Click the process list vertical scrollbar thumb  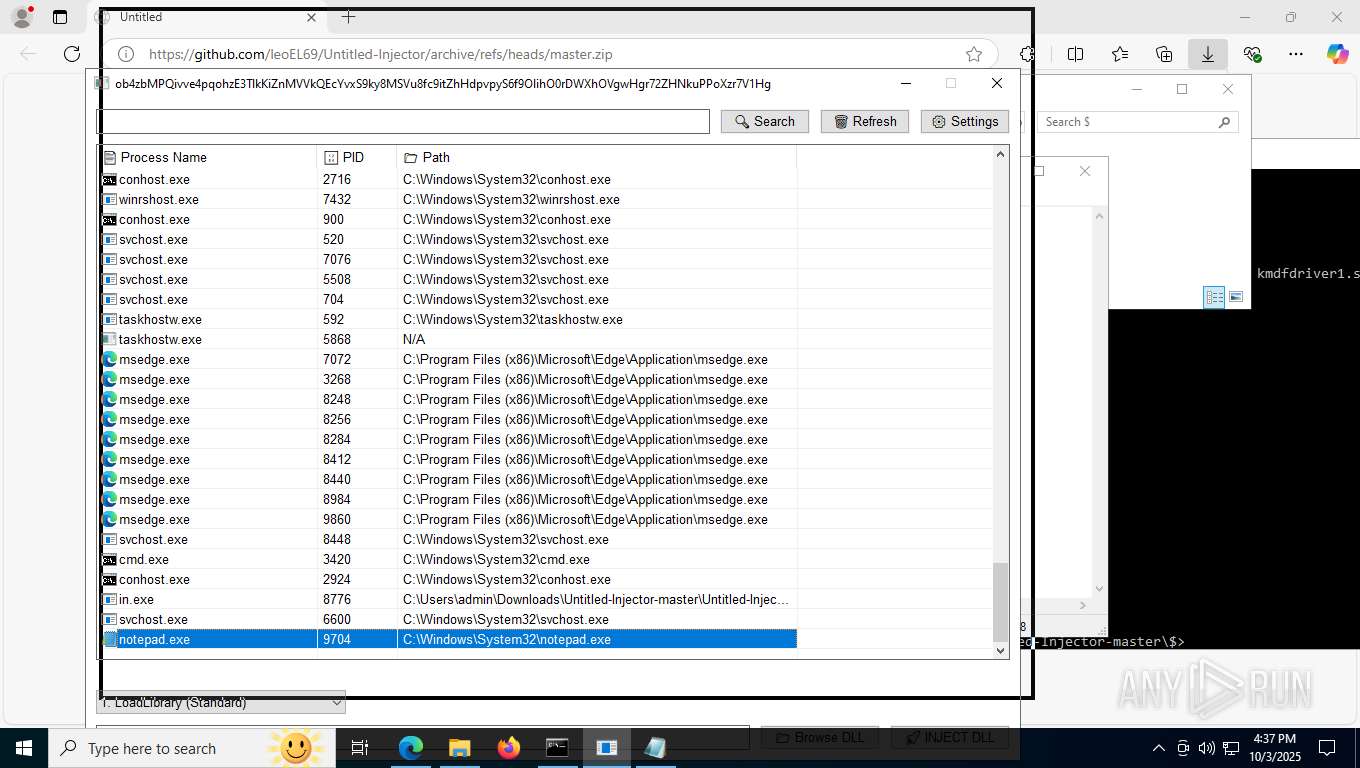click(1000, 601)
